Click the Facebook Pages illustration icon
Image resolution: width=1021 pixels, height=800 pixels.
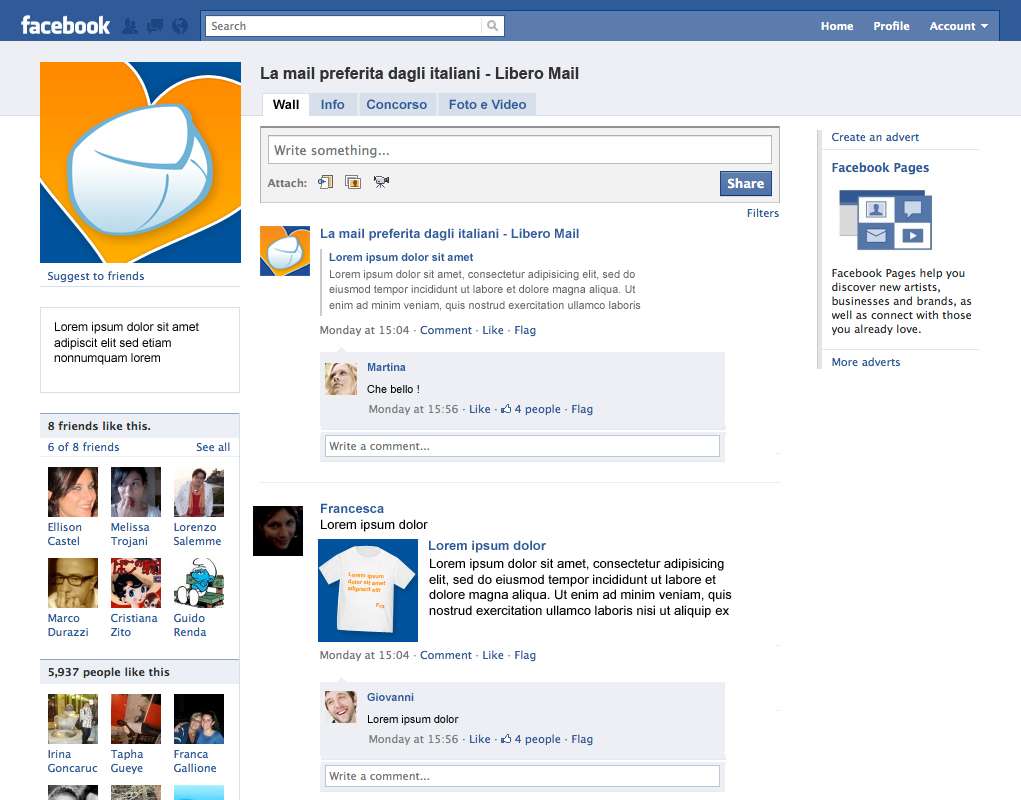point(886,220)
